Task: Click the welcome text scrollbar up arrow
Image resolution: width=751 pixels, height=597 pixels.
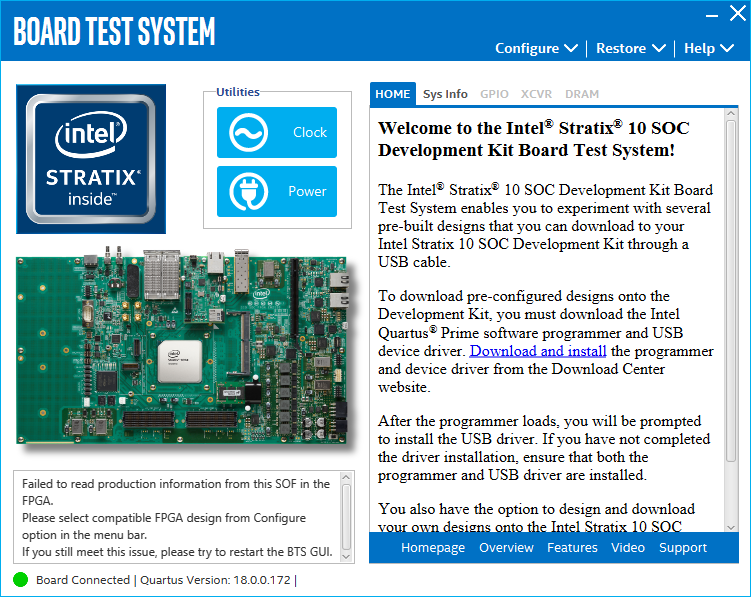Action: [731, 114]
